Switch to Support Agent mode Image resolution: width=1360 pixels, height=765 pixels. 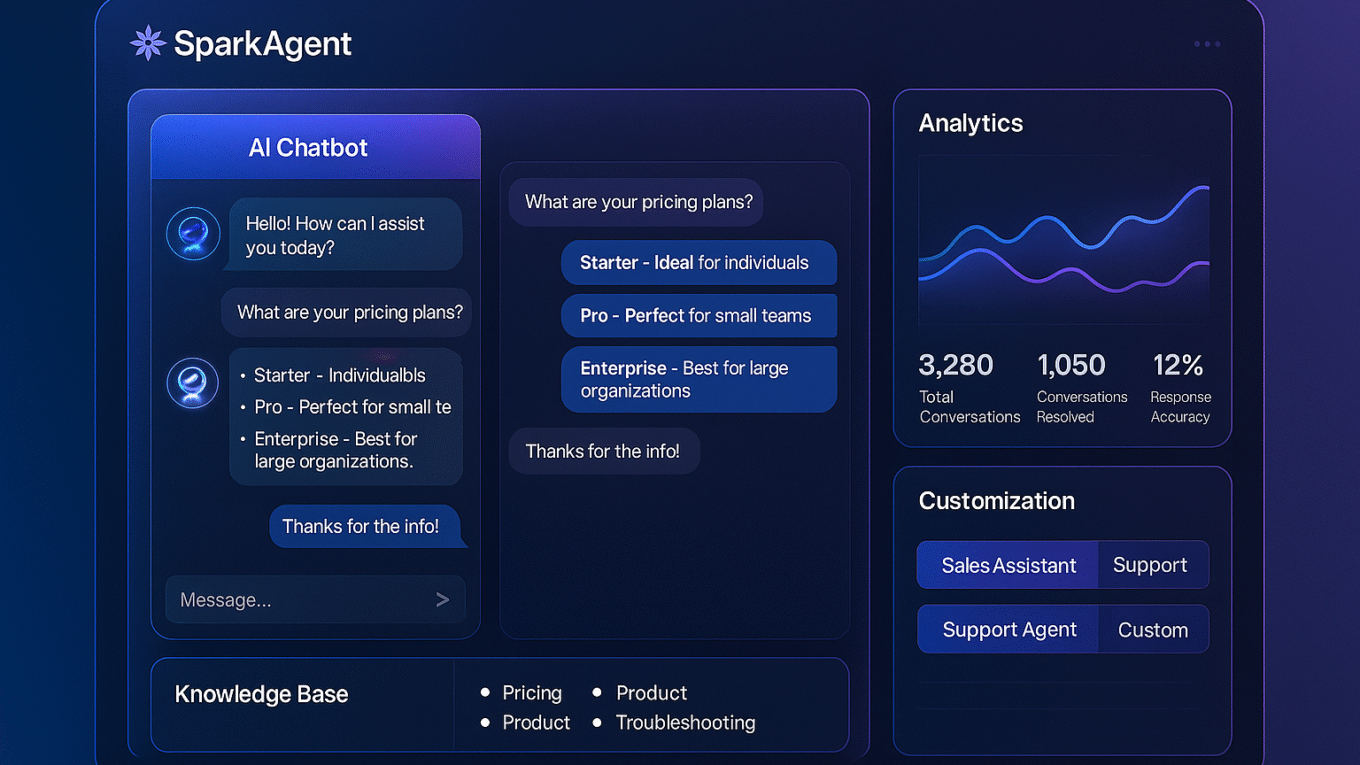coord(1008,629)
